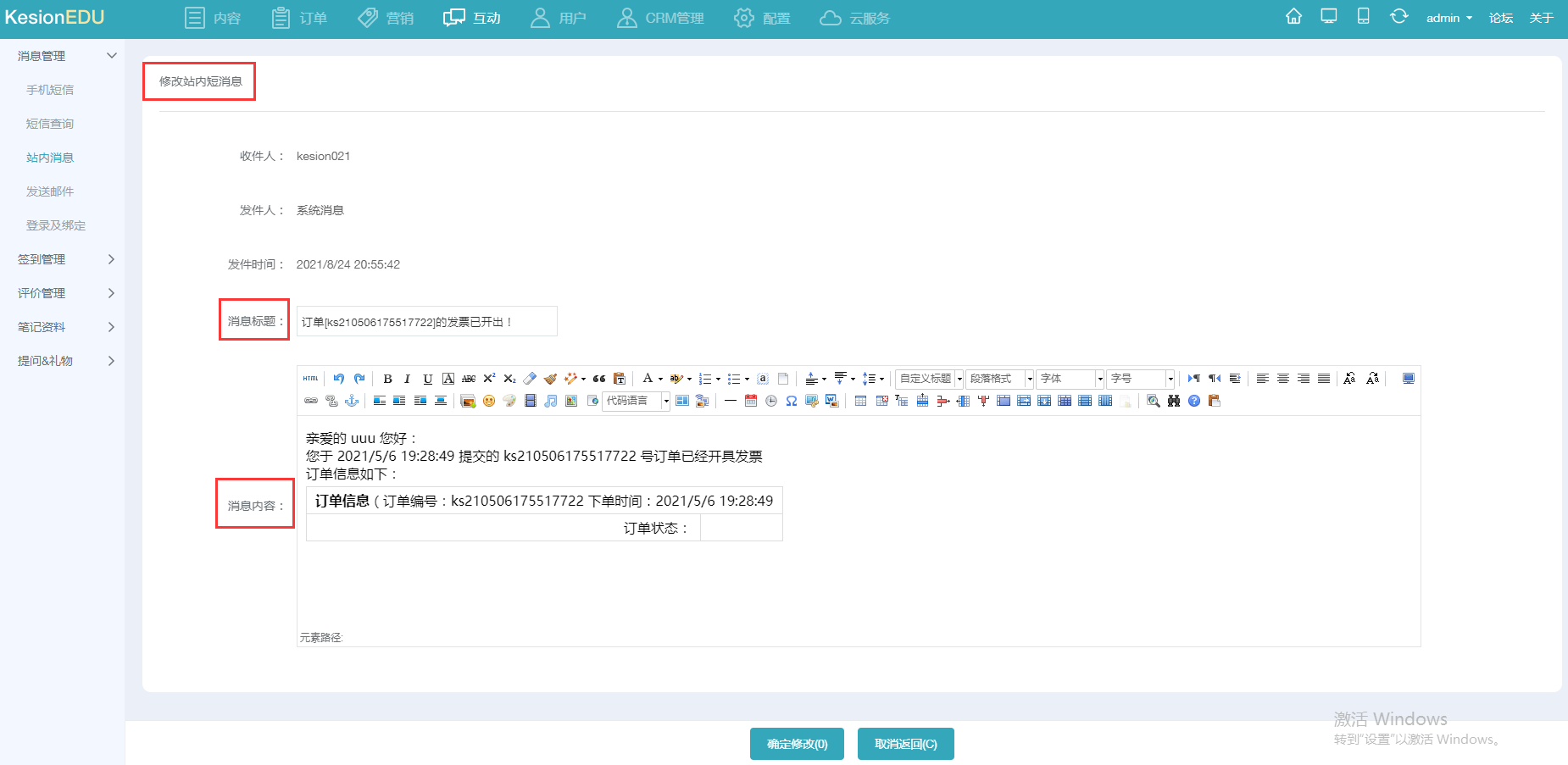Open the 营销 top menu
Screen dimensions: 1568x765
click(x=386, y=18)
